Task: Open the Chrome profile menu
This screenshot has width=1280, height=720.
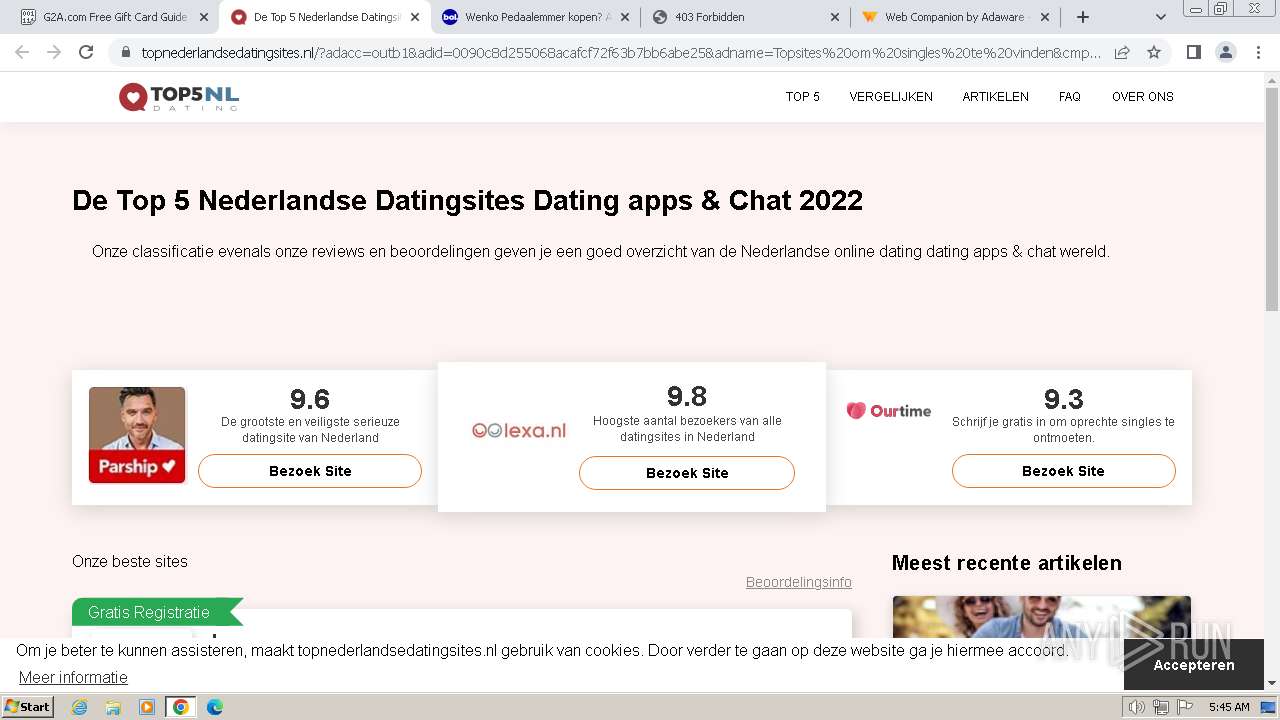Action: click(x=1225, y=52)
